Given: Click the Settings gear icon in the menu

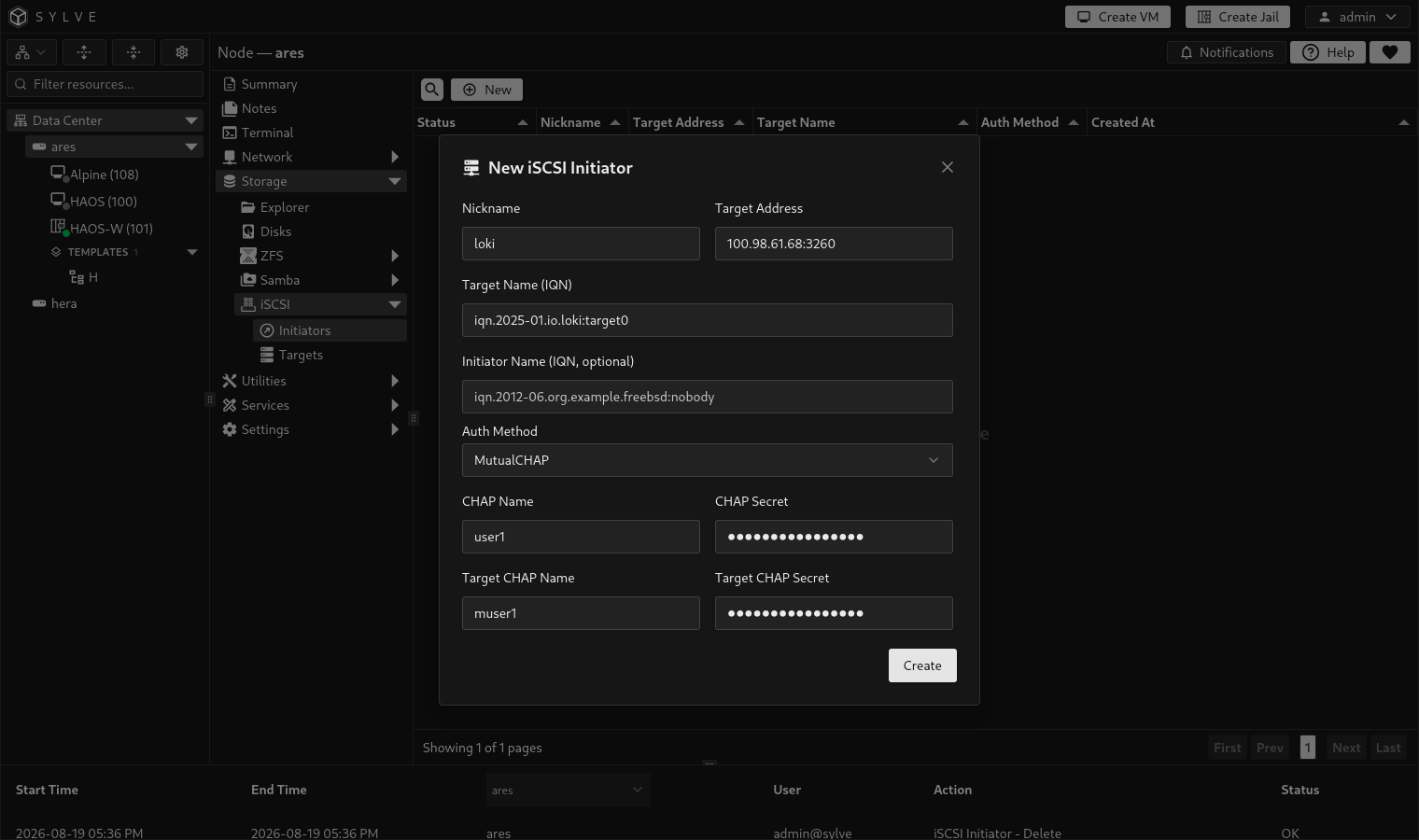Looking at the screenshot, I should pyautogui.click(x=230, y=429).
